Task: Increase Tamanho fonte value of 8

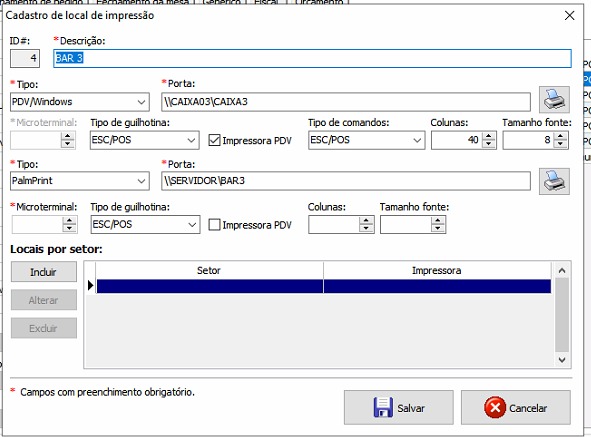Action: [x=560, y=136]
